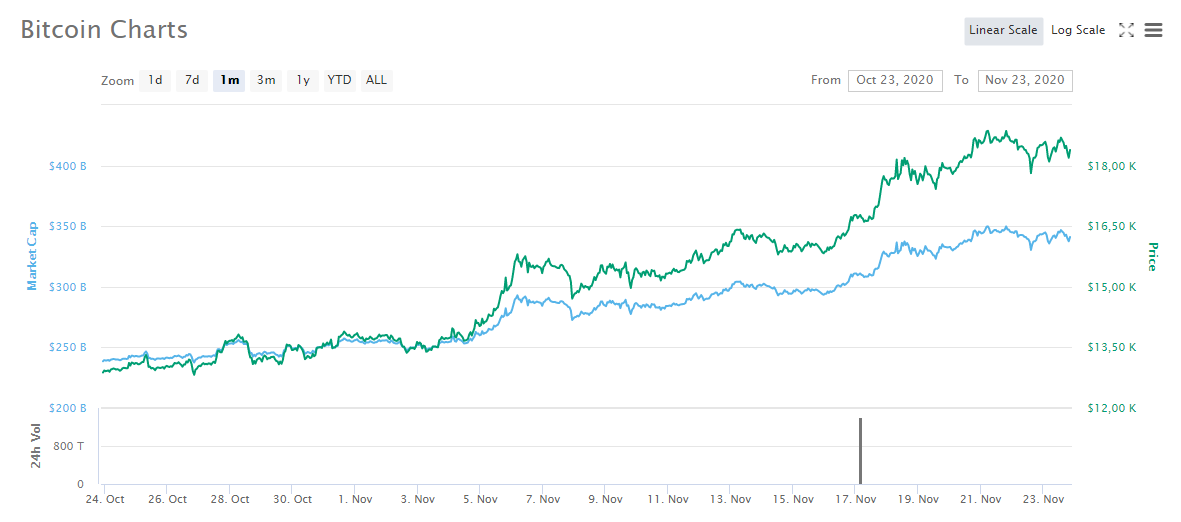The image size is (1181, 522).
Task: Click the 30. Oct date label
Action: (x=291, y=499)
